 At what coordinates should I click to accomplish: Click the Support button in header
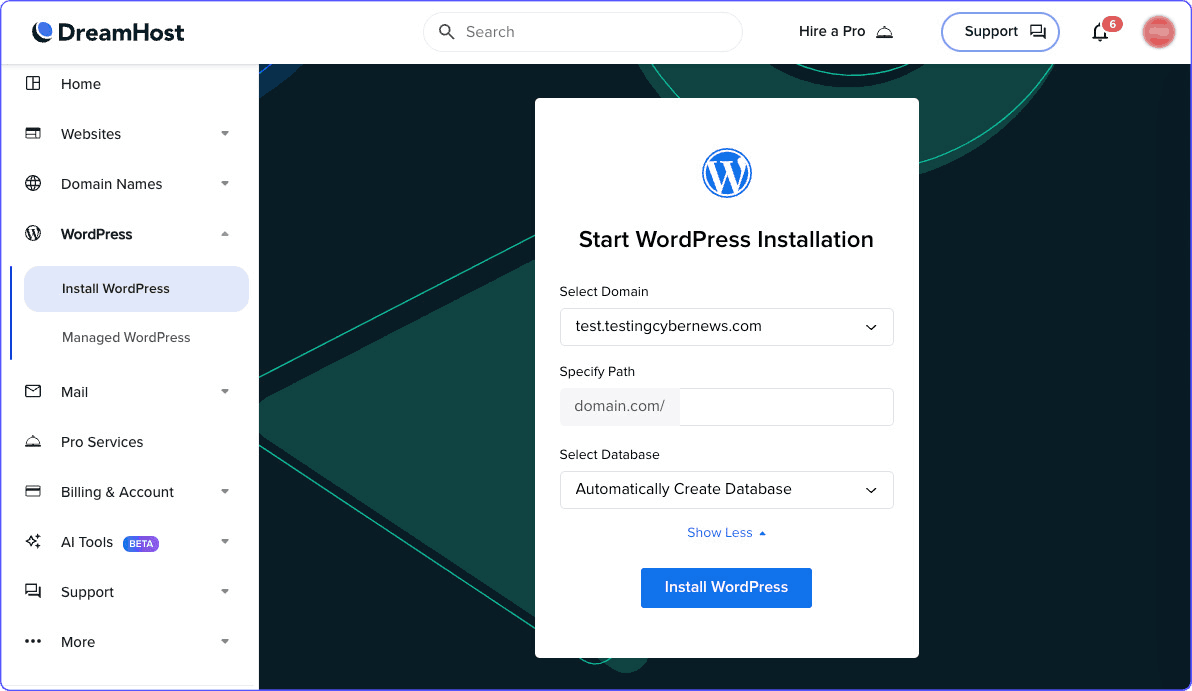point(1000,32)
